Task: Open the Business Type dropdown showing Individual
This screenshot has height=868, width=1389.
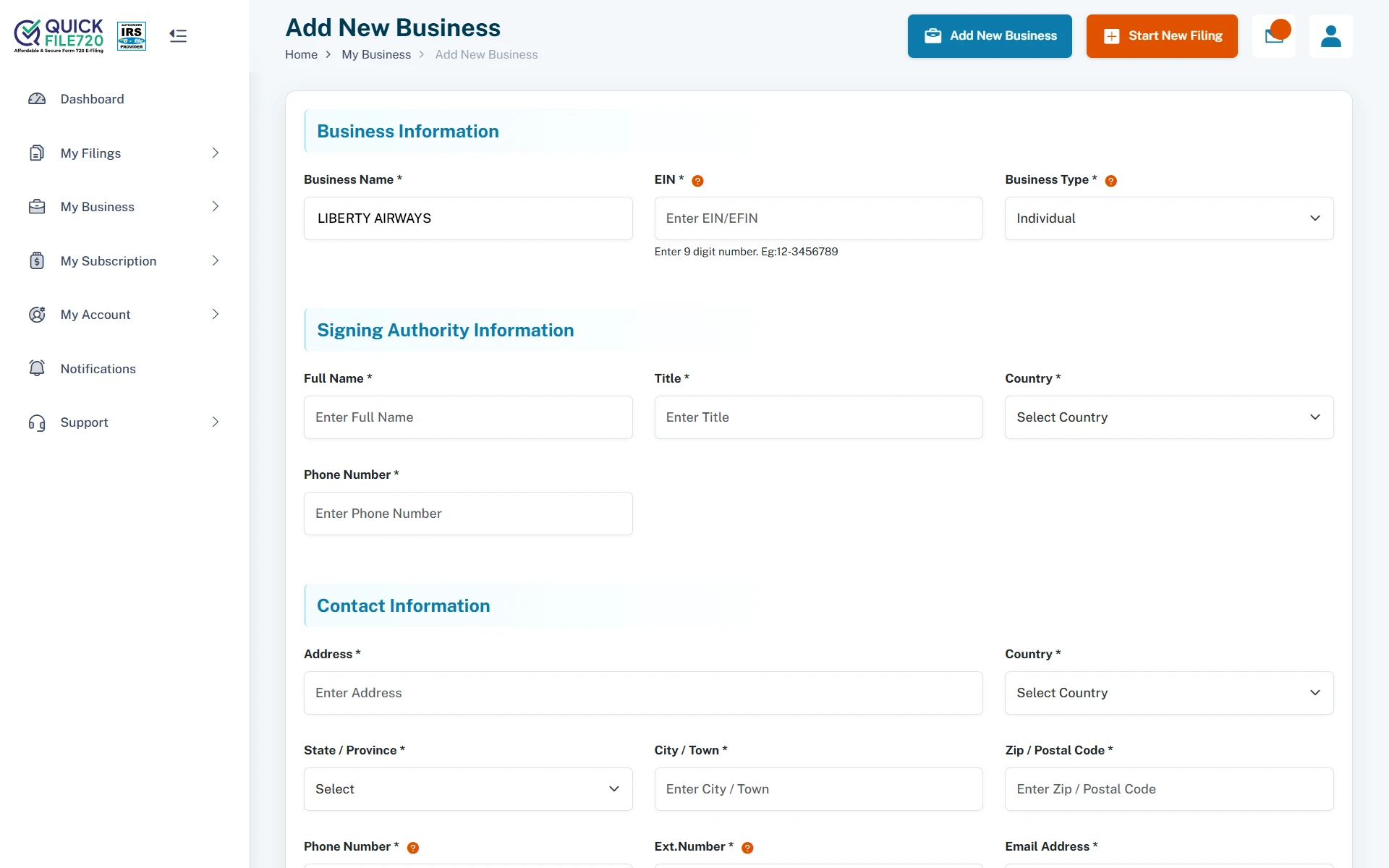Action: click(x=1168, y=218)
